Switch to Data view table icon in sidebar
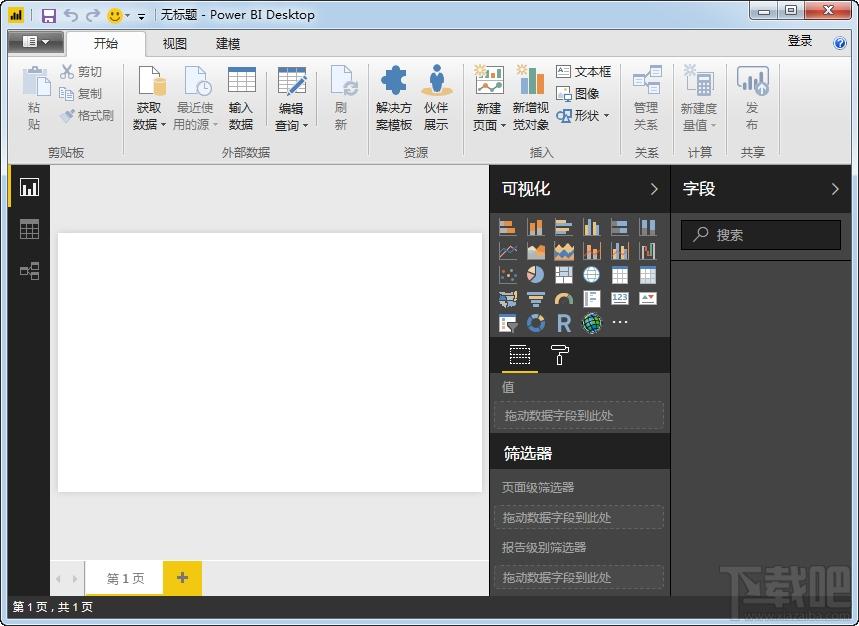The width and height of the screenshot is (859, 626). (29, 229)
